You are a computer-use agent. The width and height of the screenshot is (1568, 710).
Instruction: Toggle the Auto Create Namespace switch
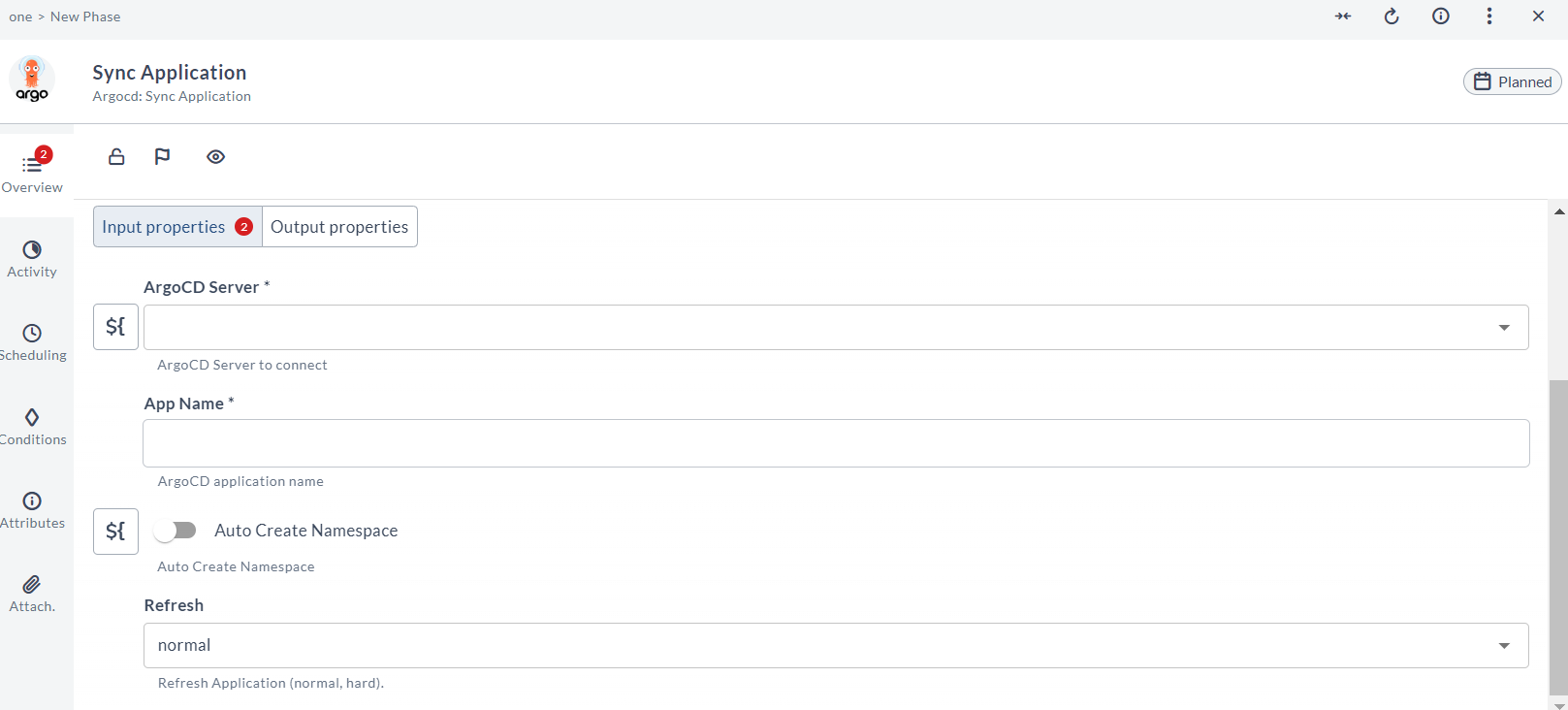click(176, 531)
